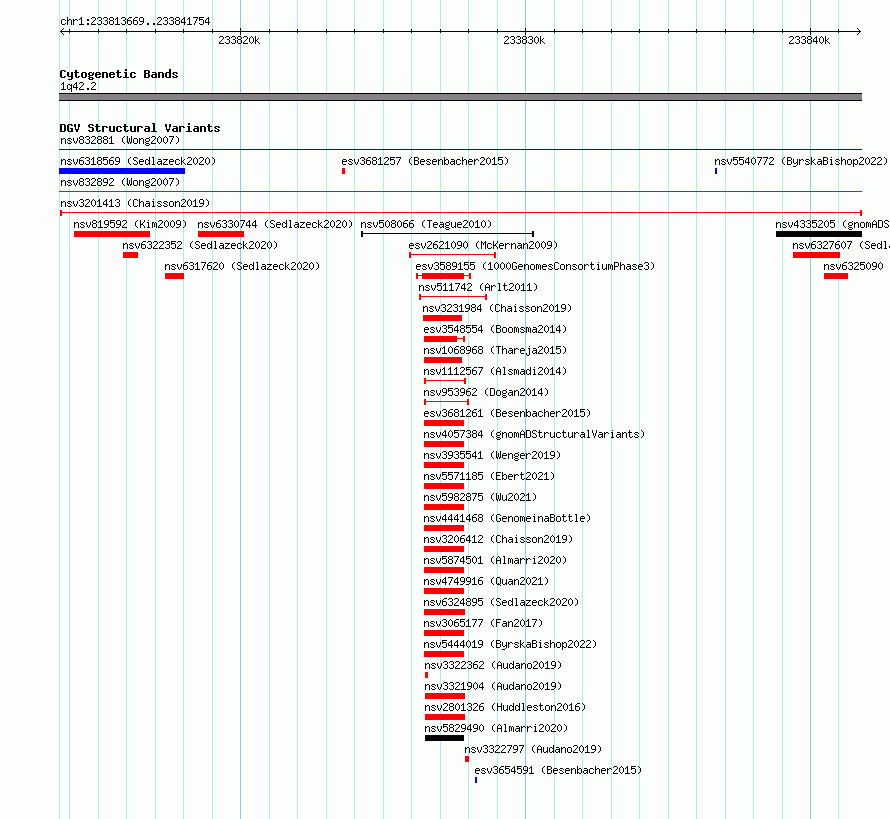This screenshot has width=890, height=819.
Task: Click nsv3321904 (Audano2019) label
Action: (x=493, y=686)
